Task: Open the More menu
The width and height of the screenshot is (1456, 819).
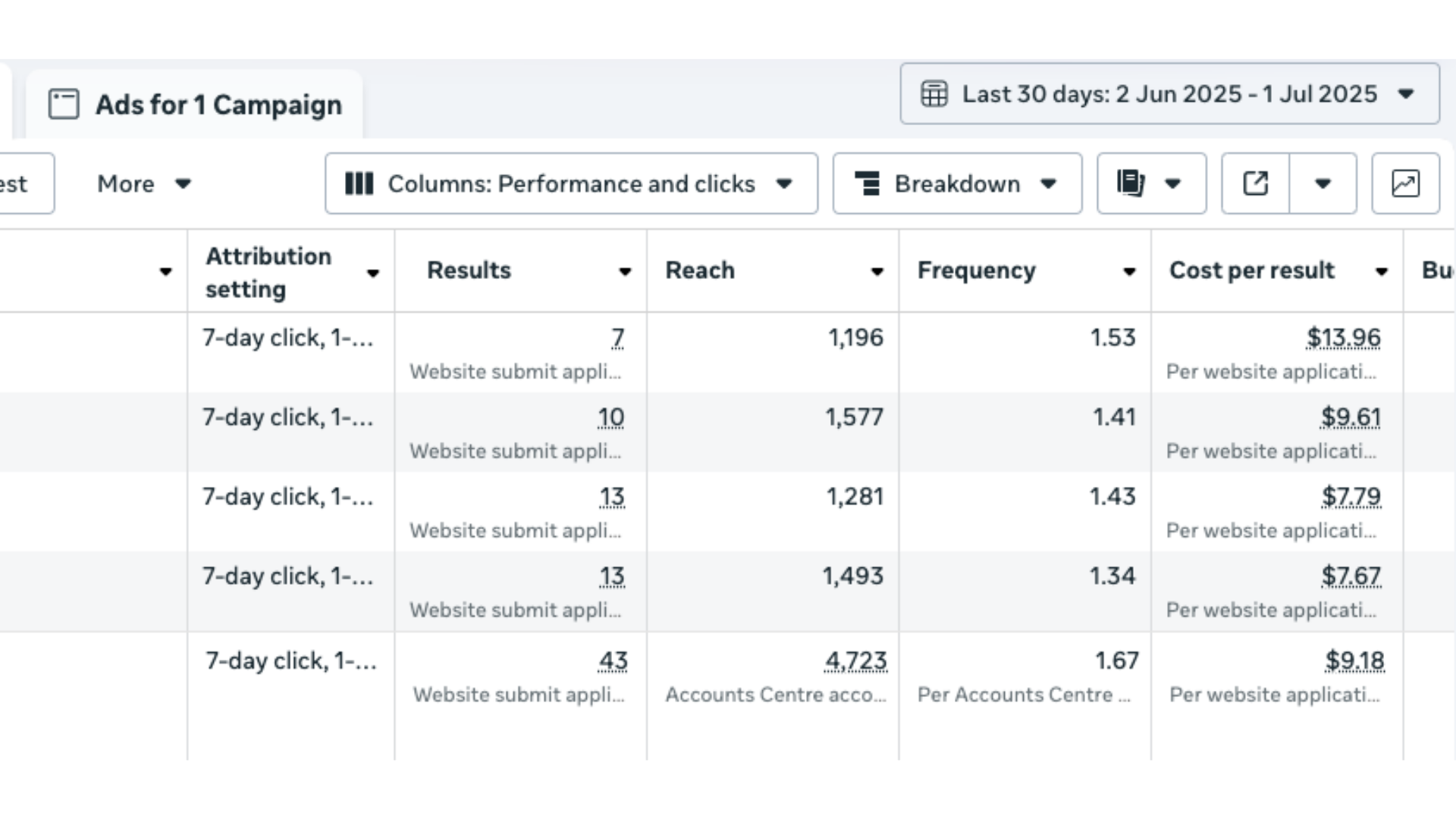Action: tap(144, 184)
